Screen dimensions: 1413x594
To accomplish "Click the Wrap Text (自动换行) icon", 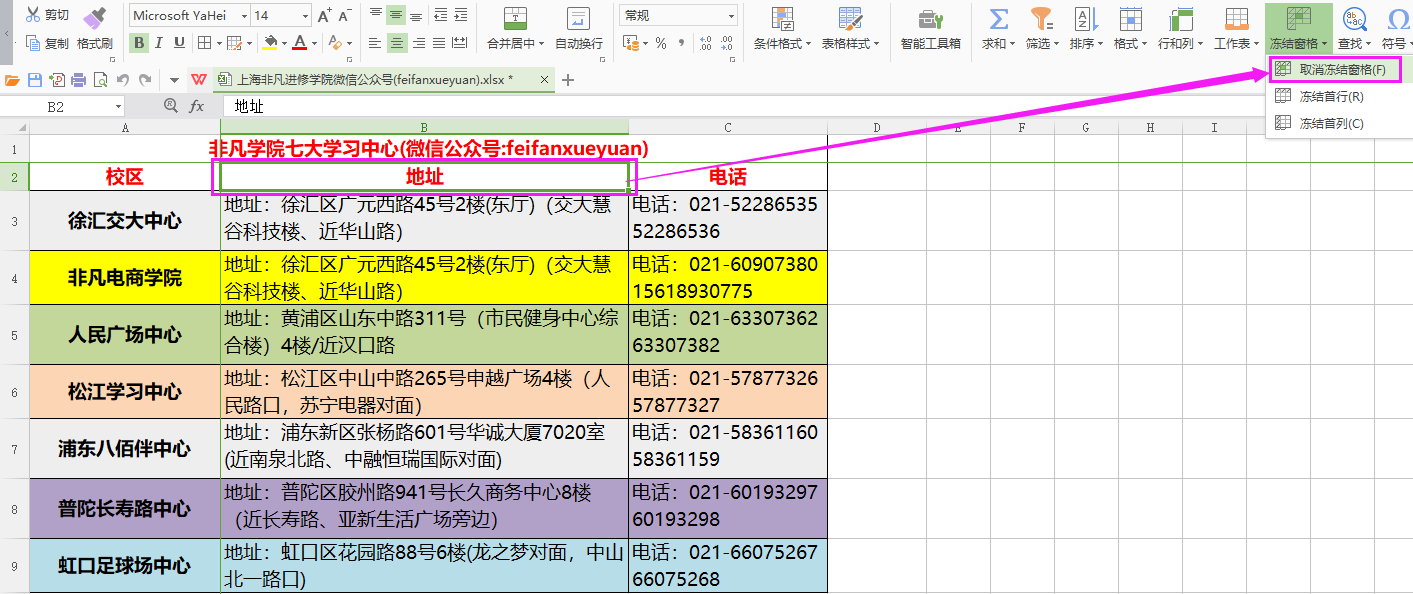I will point(578,18).
